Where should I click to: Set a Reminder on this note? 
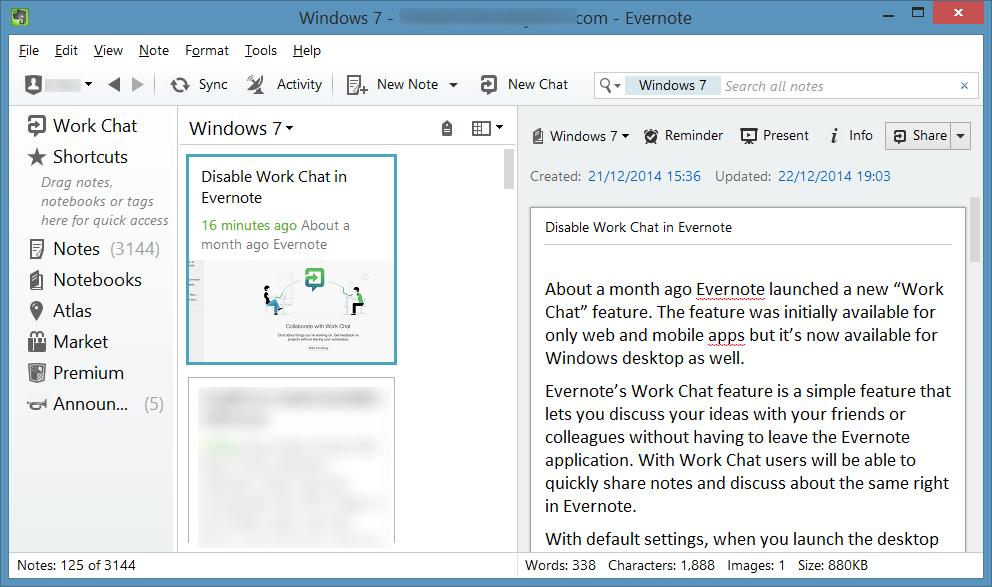pyautogui.click(x=683, y=136)
